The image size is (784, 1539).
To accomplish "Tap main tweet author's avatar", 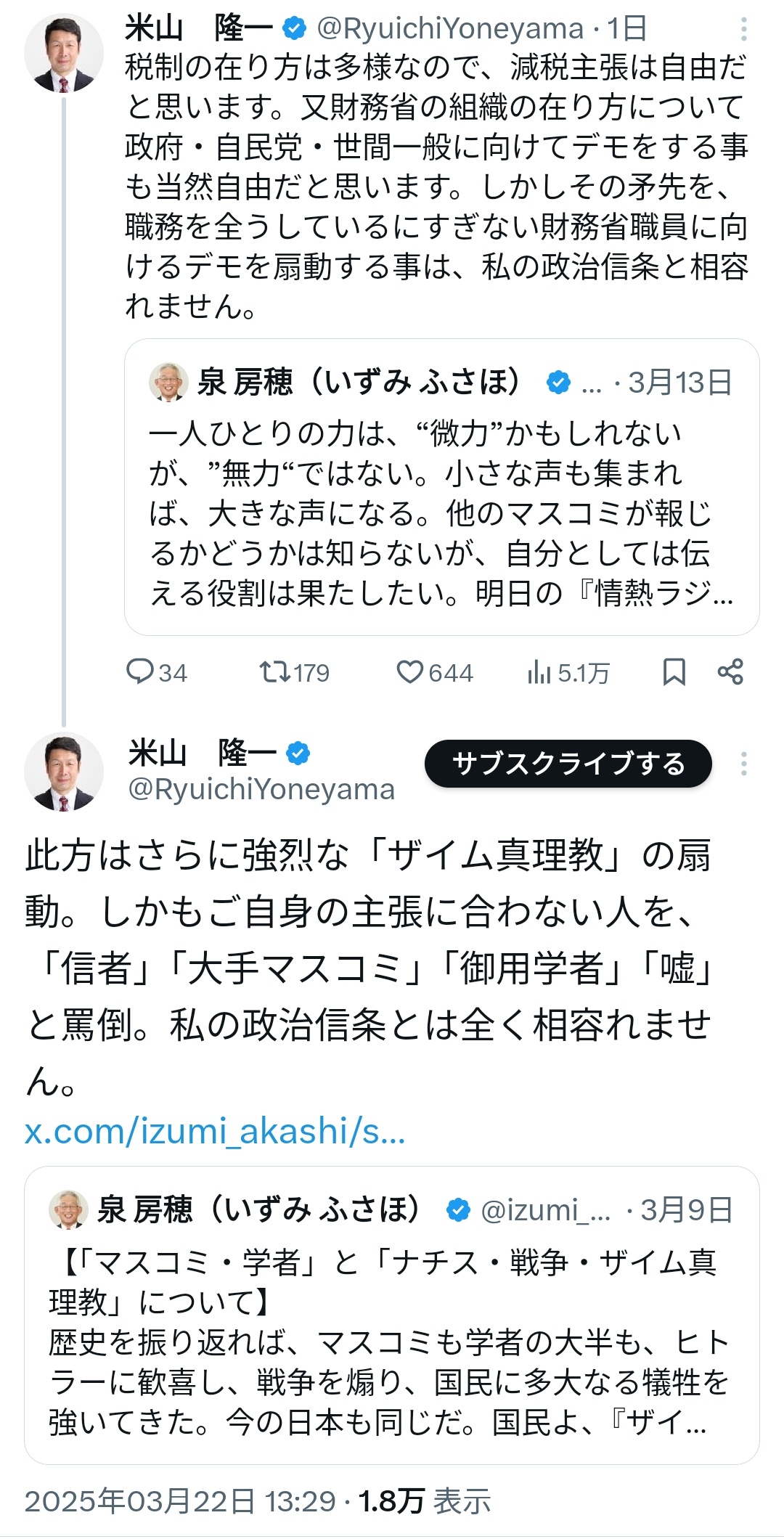I will tap(64, 771).
